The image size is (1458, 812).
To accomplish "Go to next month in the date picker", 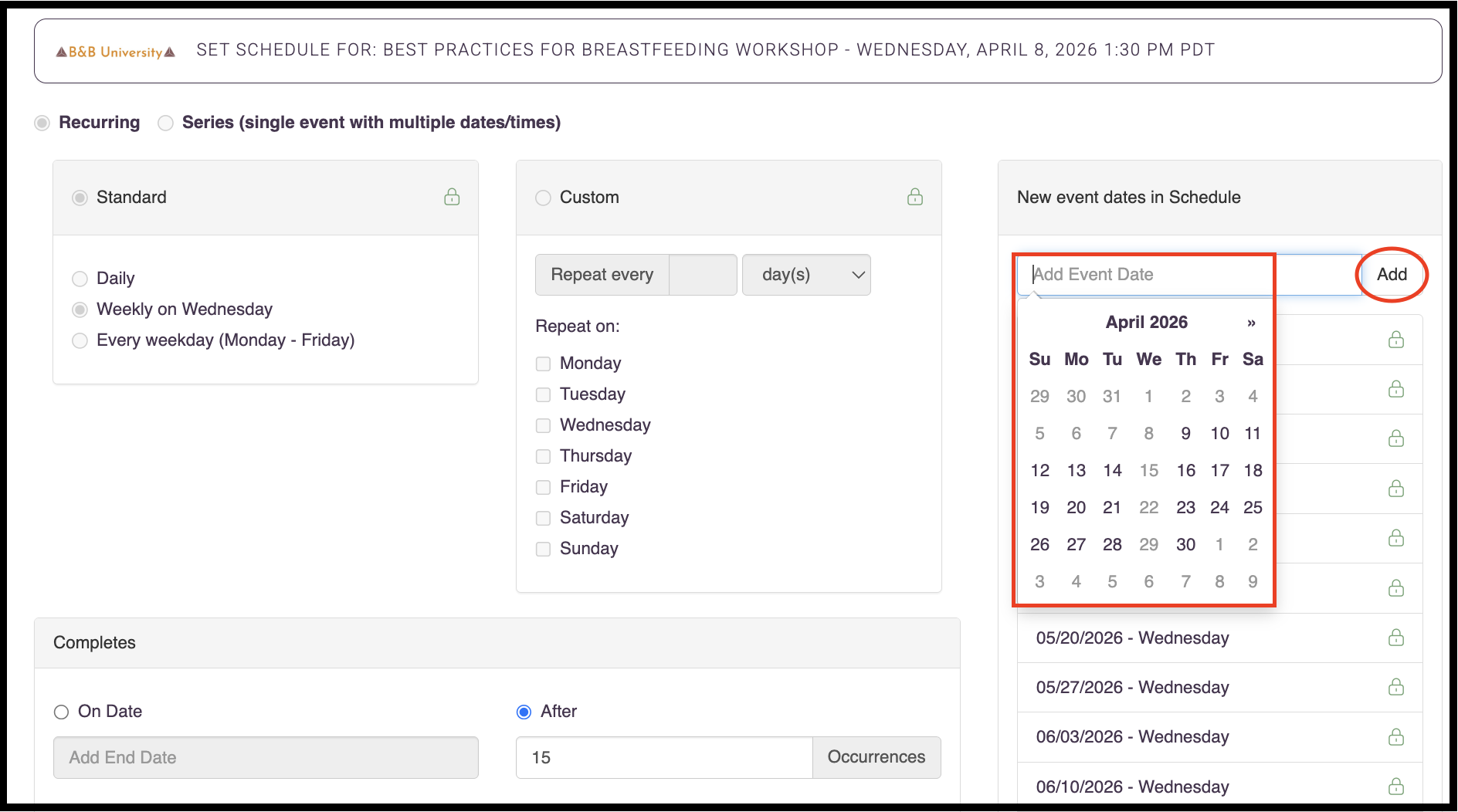I will pyautogui.click(x=1251, y=323).
